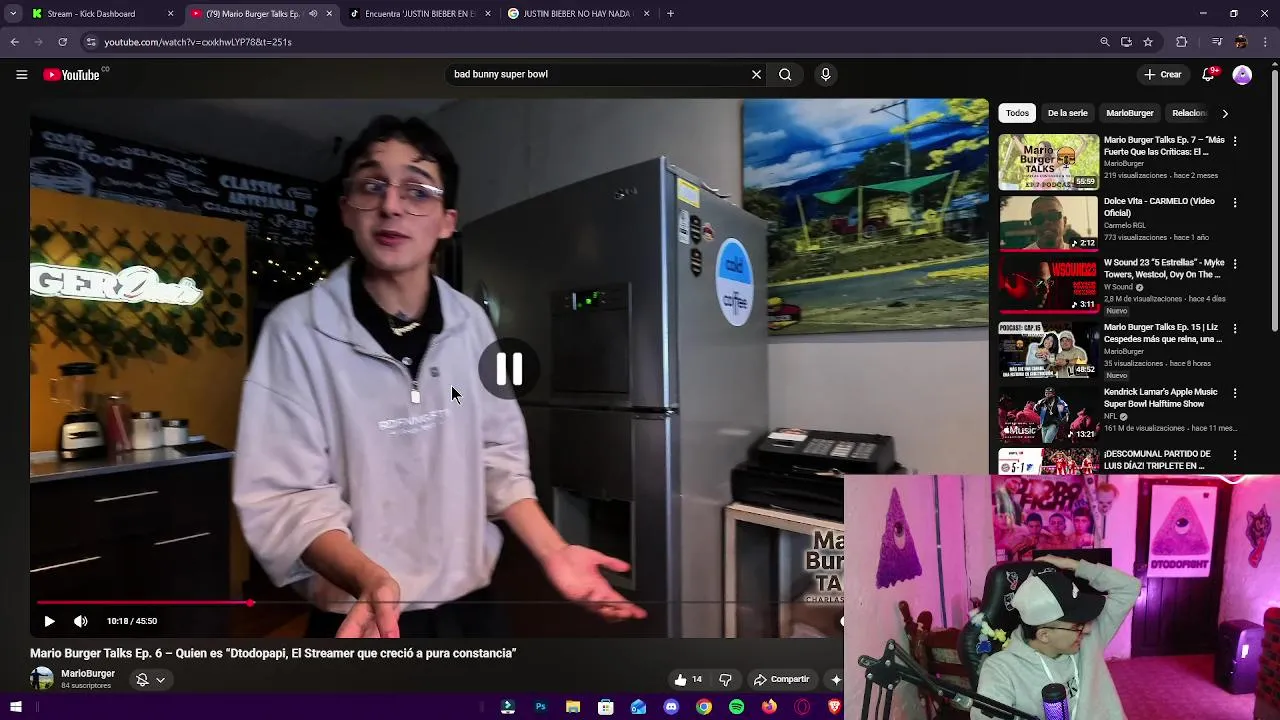Click the Compartir share button
Viewport: 1280px width, 720px height.
point(781,679)
